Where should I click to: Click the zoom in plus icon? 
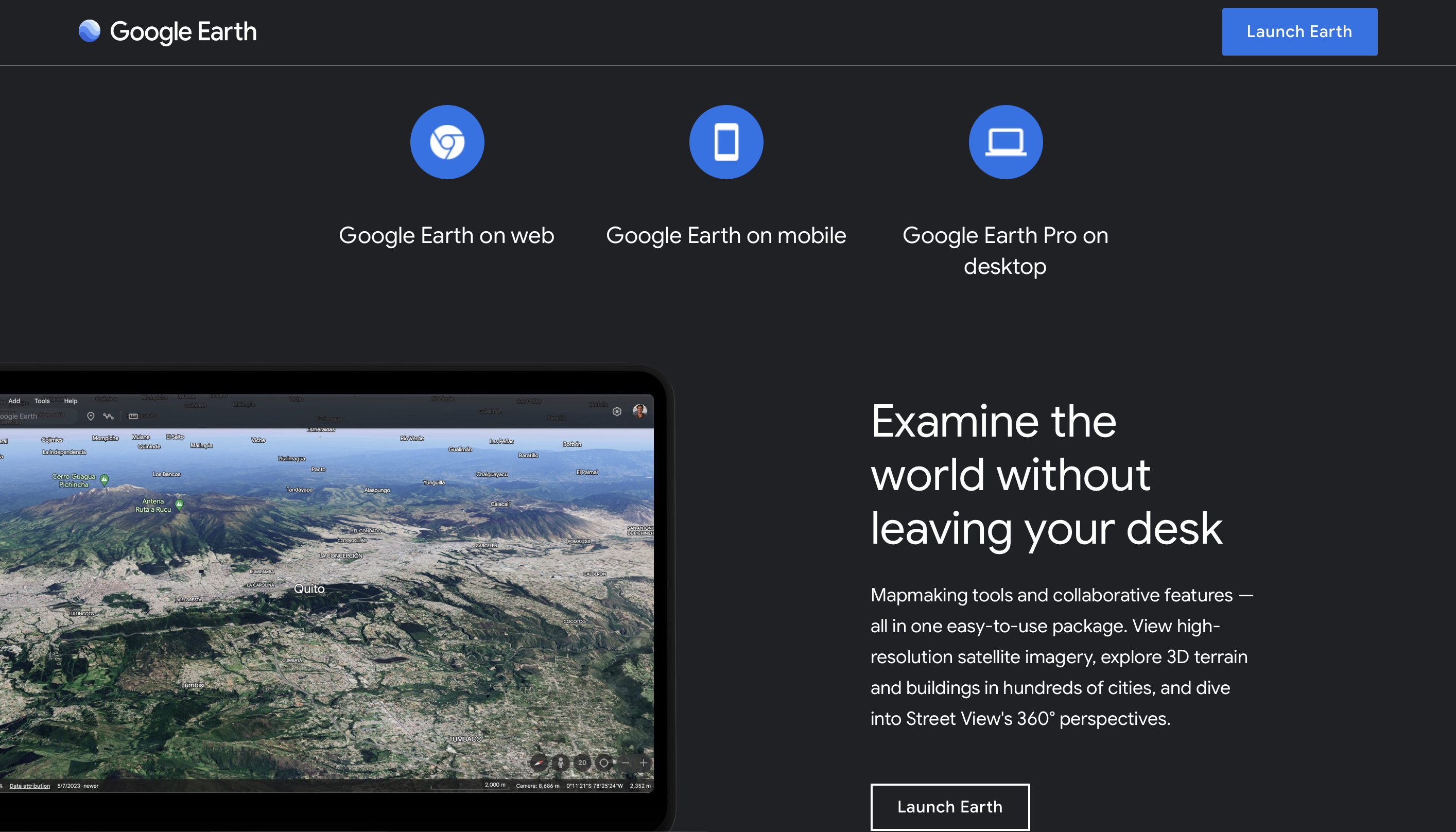pyautogui.click(x=644, y=762)
